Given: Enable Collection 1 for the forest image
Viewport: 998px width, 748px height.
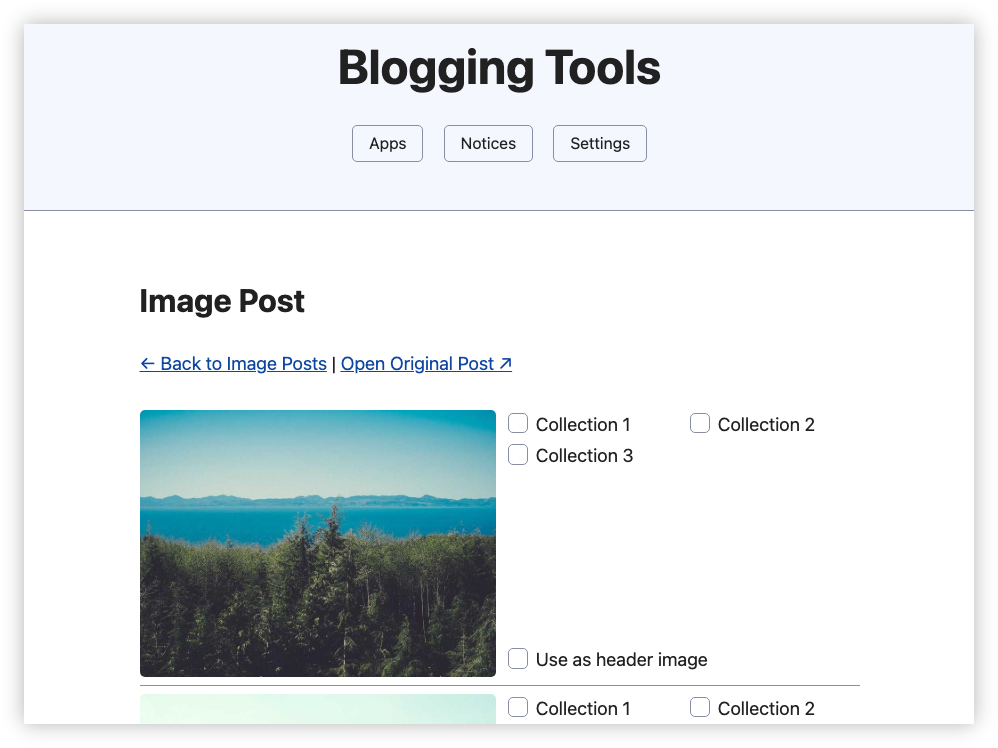Looking at the screenshot, I should point(518,423).
